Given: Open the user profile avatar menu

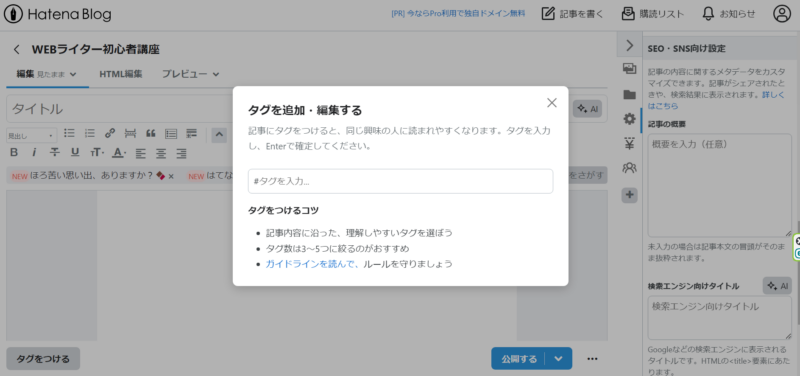Looking at the screenshot, I should point(782,14).
